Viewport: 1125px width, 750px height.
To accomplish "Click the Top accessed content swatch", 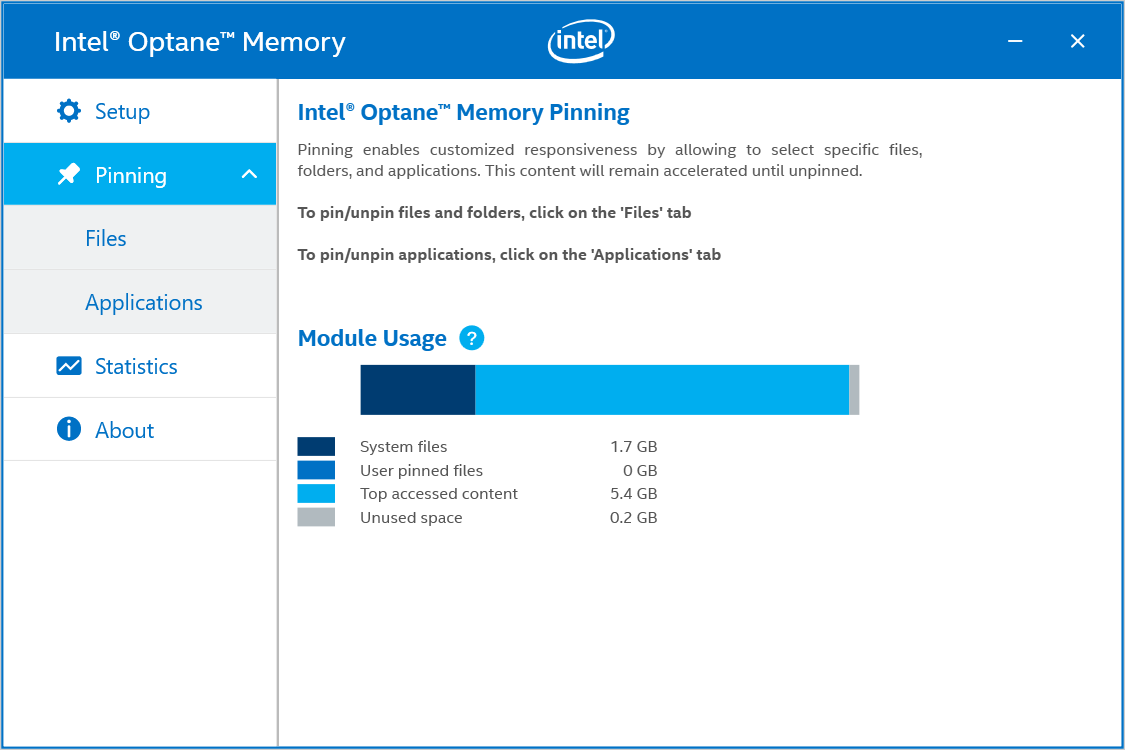I will (x=316, y=493).
